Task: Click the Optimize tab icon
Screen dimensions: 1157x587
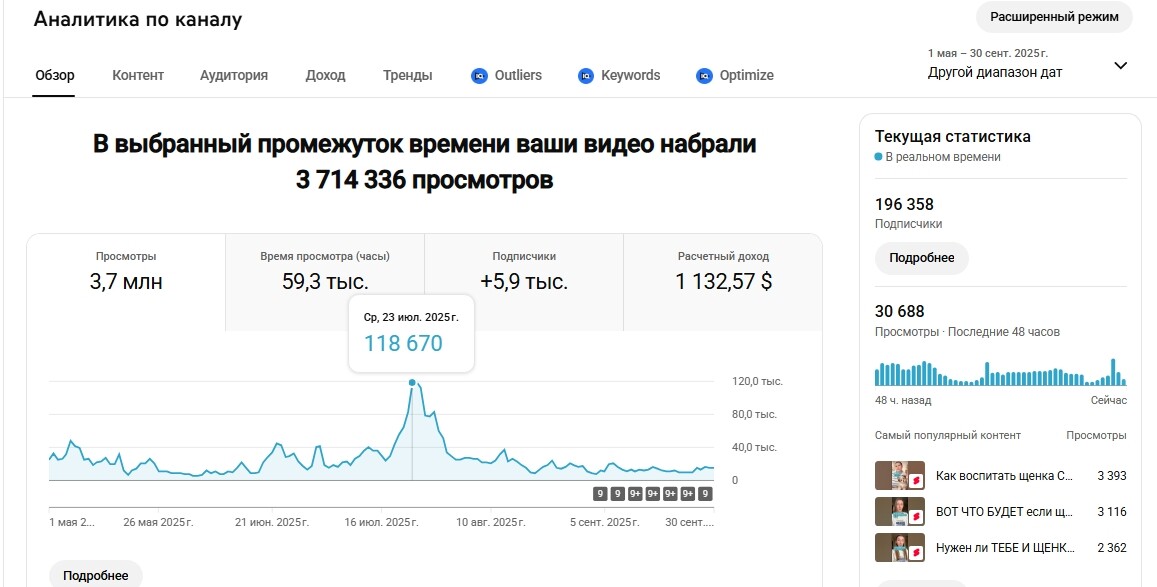Action: [x=705, y=75]
